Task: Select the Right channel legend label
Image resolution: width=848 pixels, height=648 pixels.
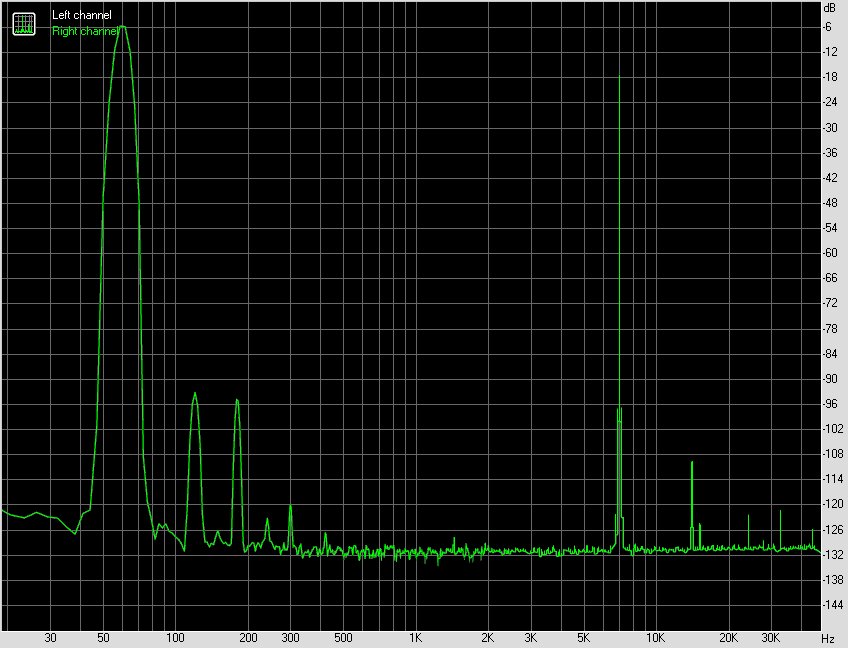Action: pyautogui.click(x=85, y=31)
